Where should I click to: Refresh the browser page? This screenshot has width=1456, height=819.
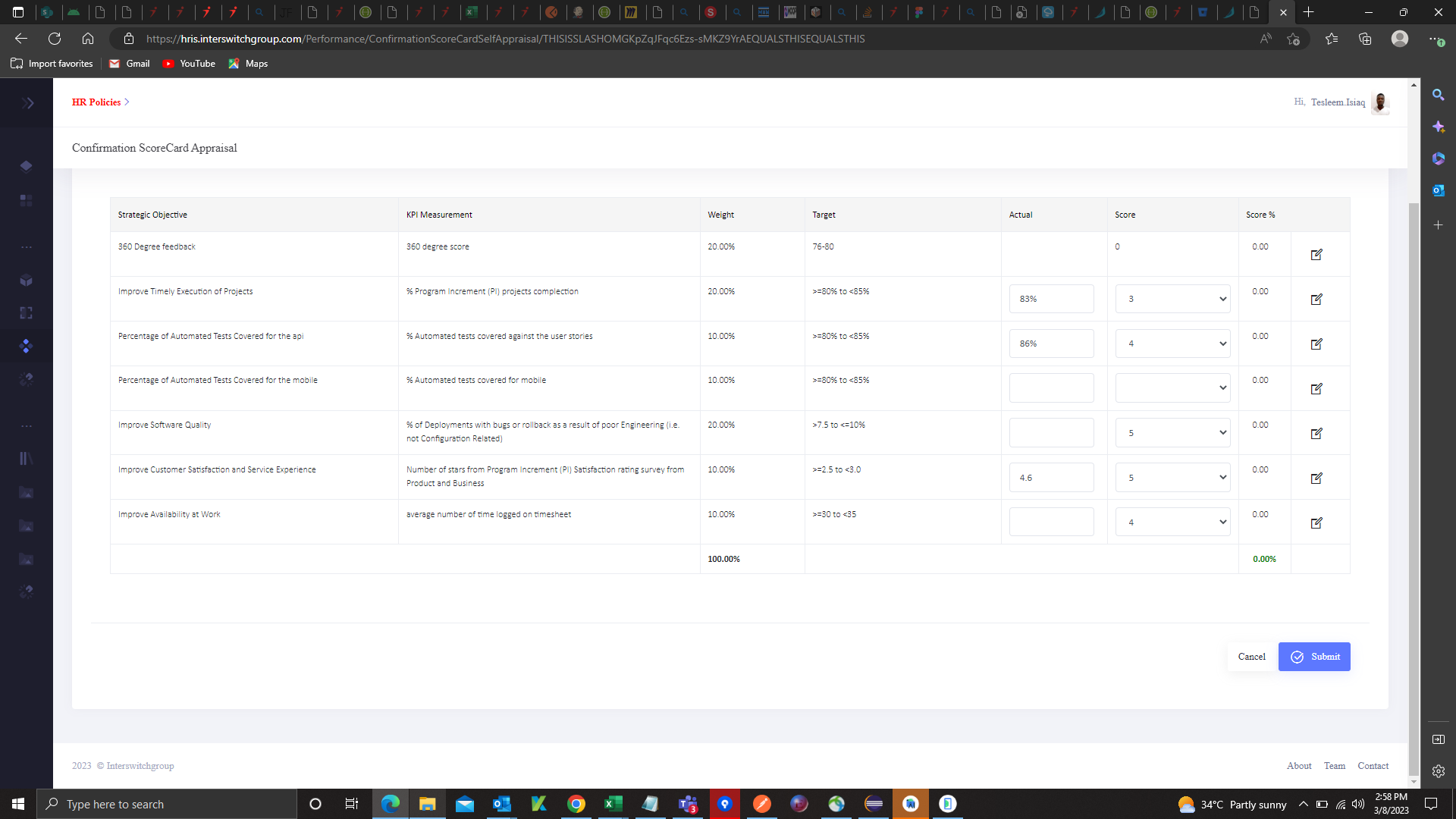(x=55, y=39)
